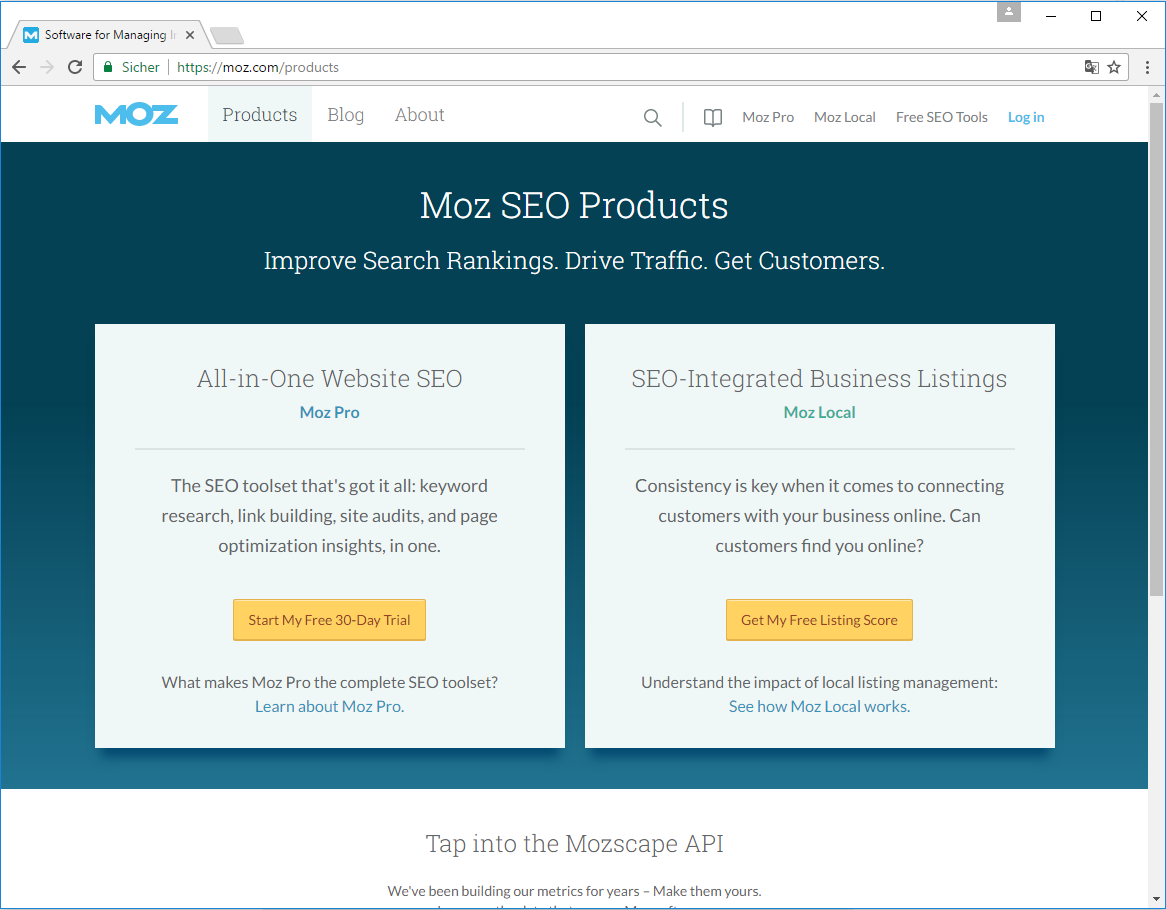Click Get My Free Listing Score button
Screen dimensions: 1166x910
(x=819, y=620)
